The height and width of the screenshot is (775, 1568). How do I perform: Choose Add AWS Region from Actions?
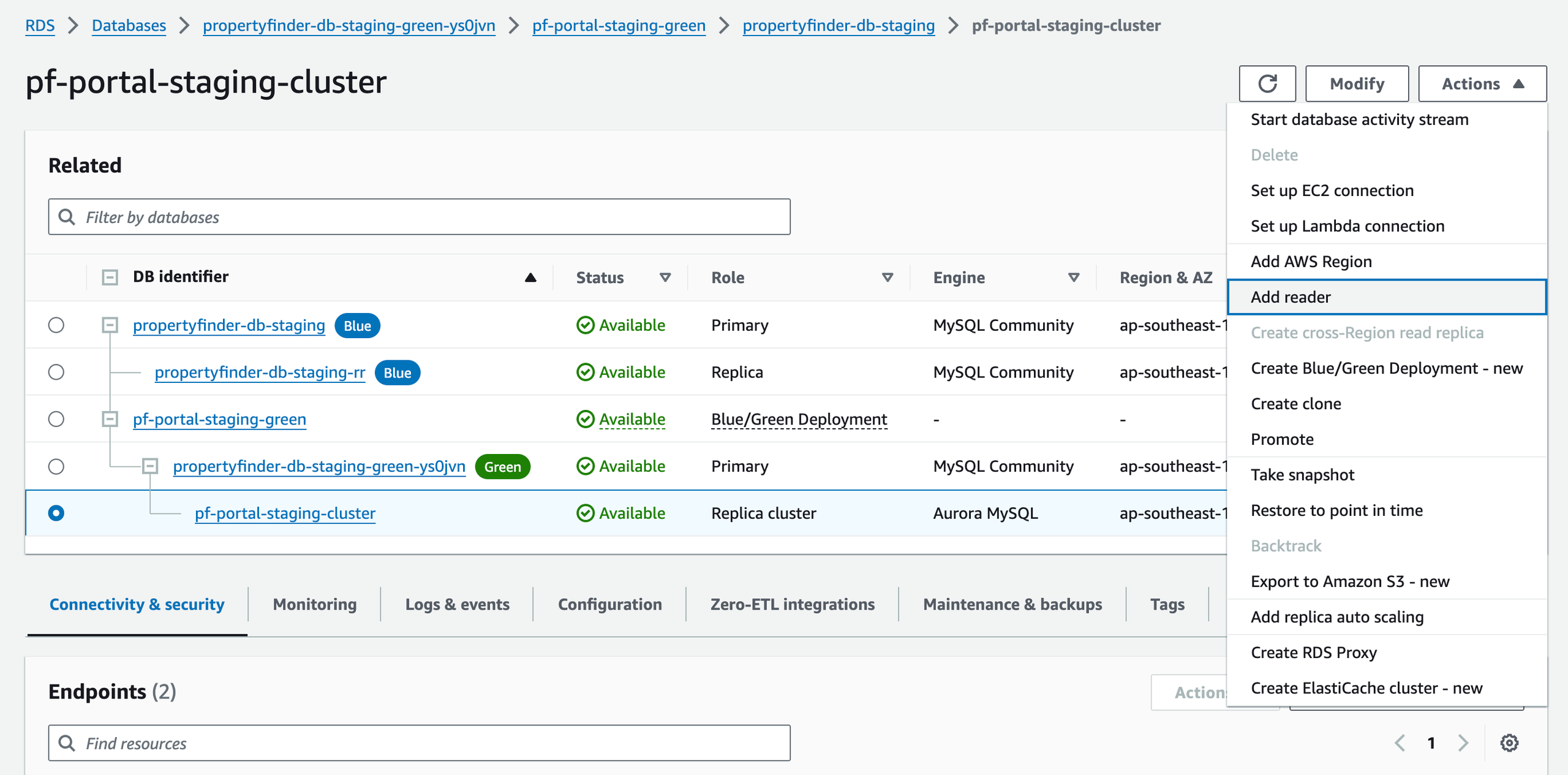point(1387,262)
